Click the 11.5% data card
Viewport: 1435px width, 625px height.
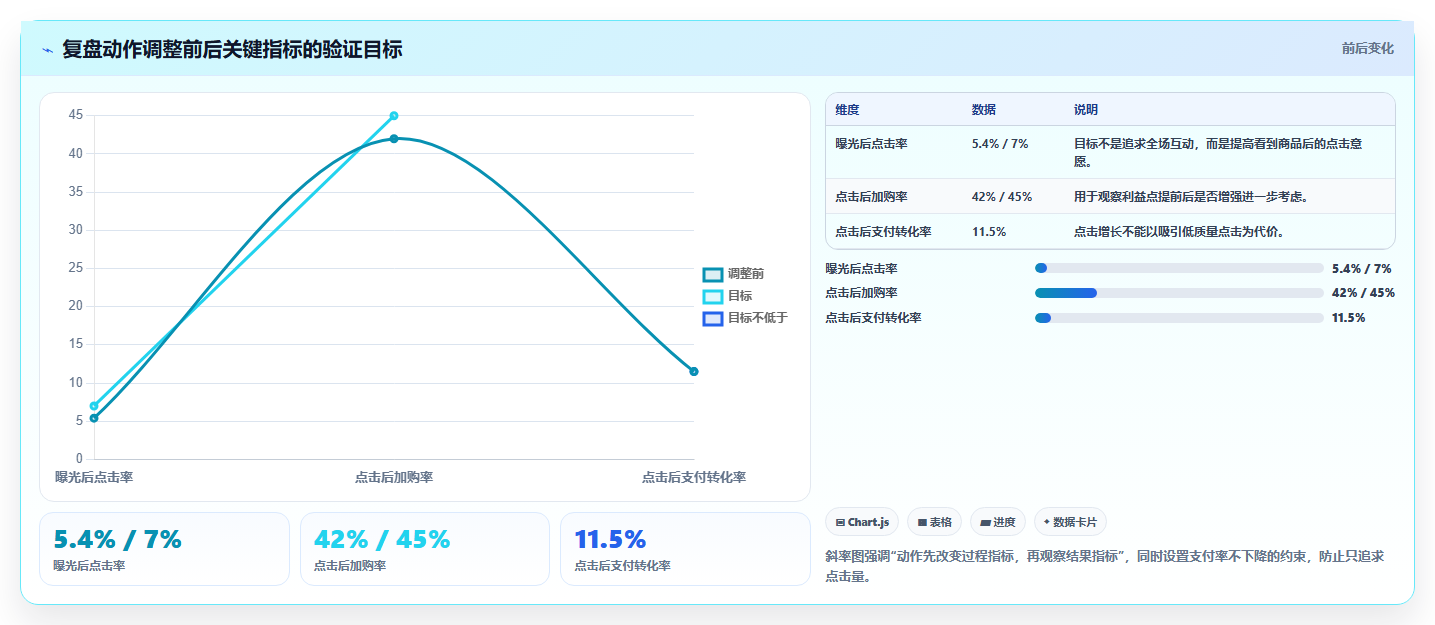[685, 549]
